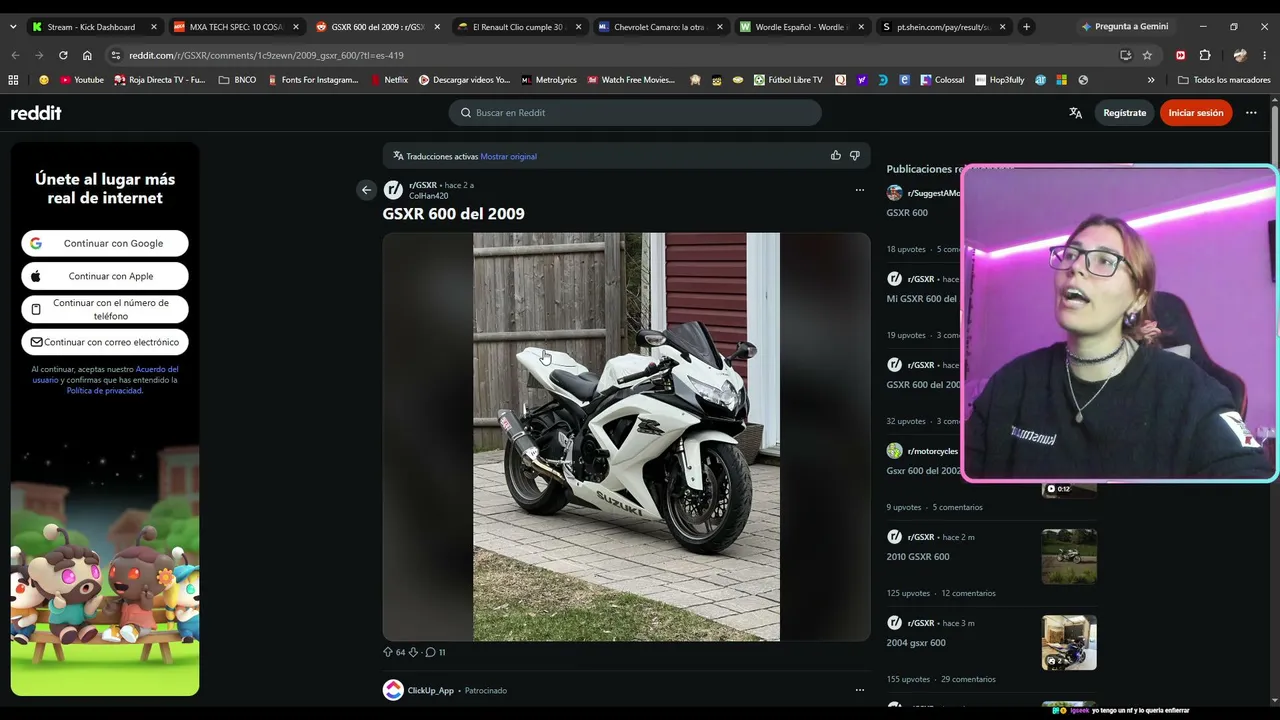
Task: Open the MetroLyrics bookmark
Action: coord(549,80)
